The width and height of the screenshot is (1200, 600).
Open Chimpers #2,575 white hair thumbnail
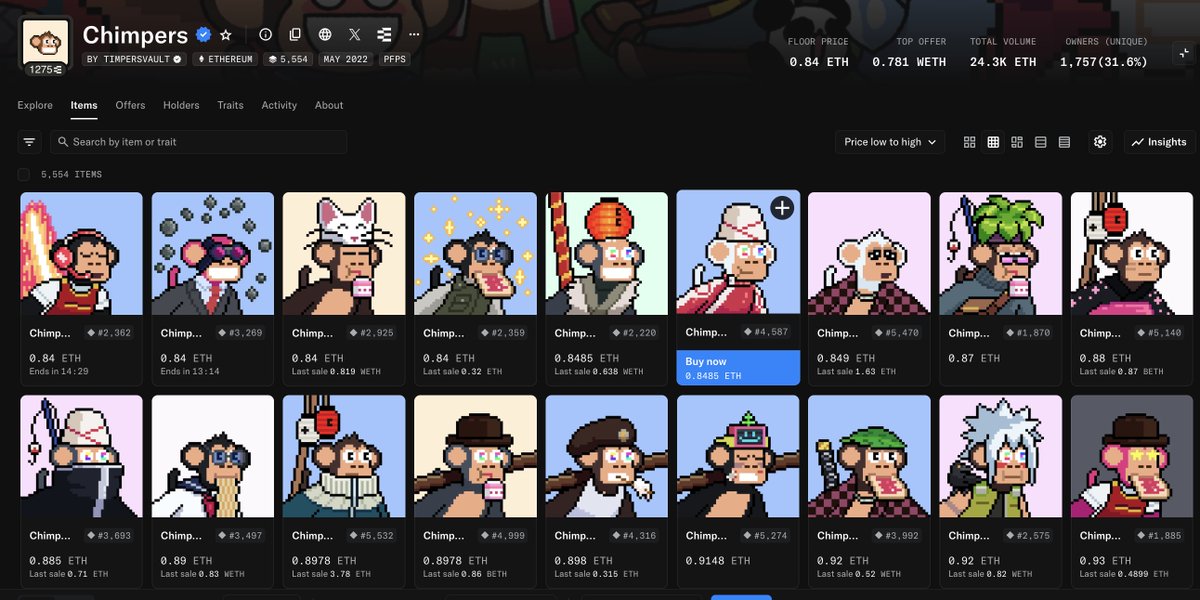(1001, 456)
